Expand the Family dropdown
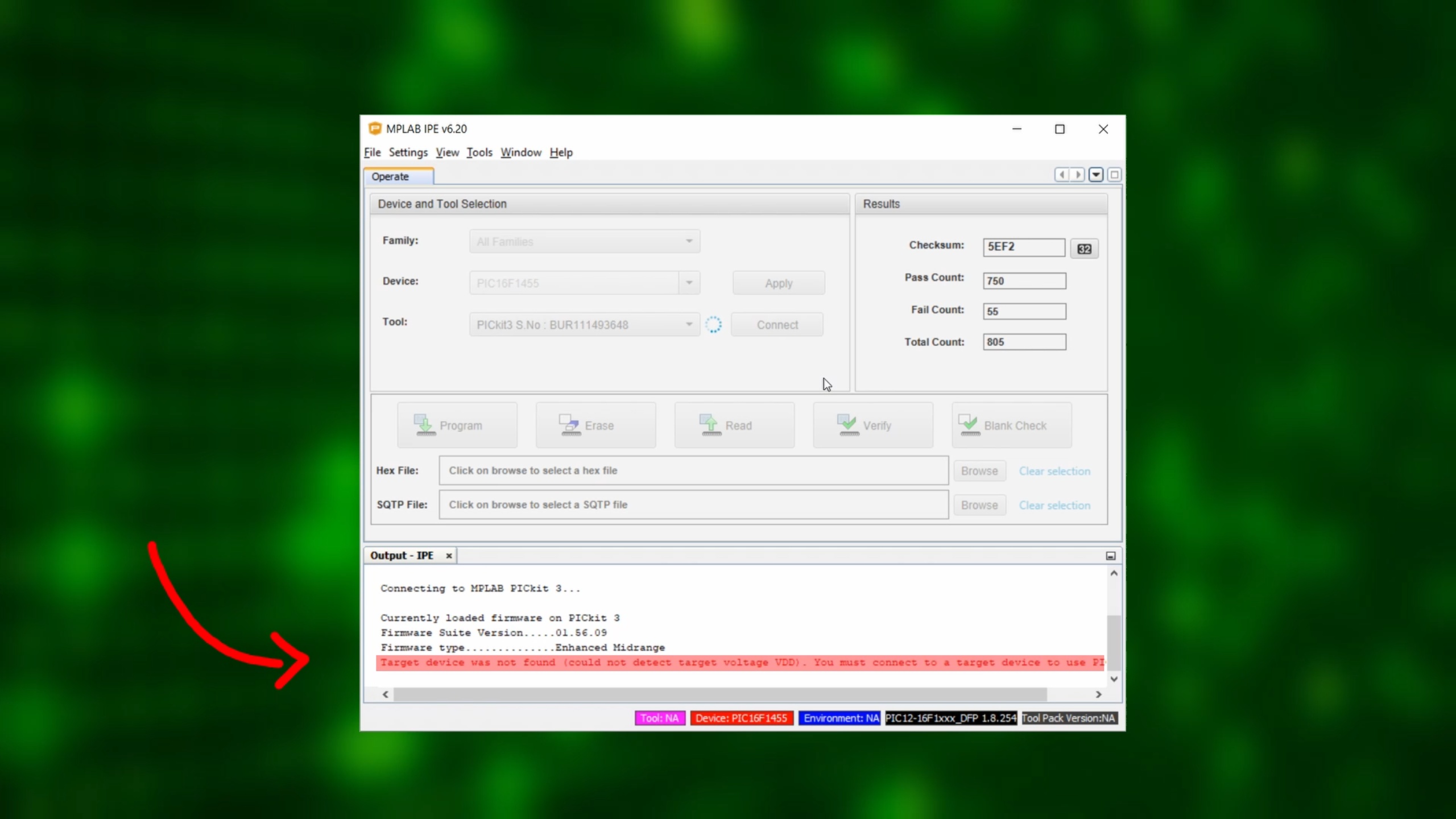Image resolution: width=1456 pixels, height=819 pixels. (x=689, y=241)
